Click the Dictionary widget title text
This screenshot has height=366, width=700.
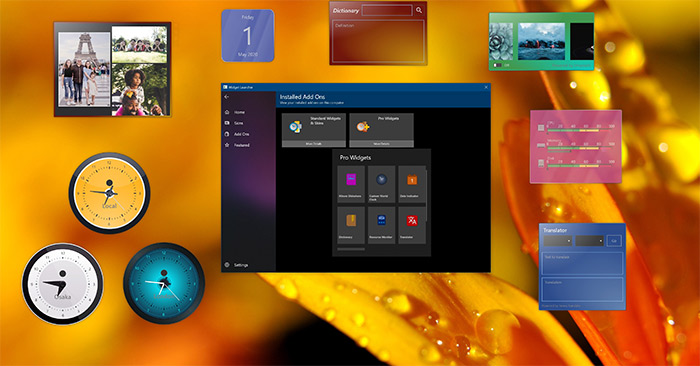click(346, 10)
